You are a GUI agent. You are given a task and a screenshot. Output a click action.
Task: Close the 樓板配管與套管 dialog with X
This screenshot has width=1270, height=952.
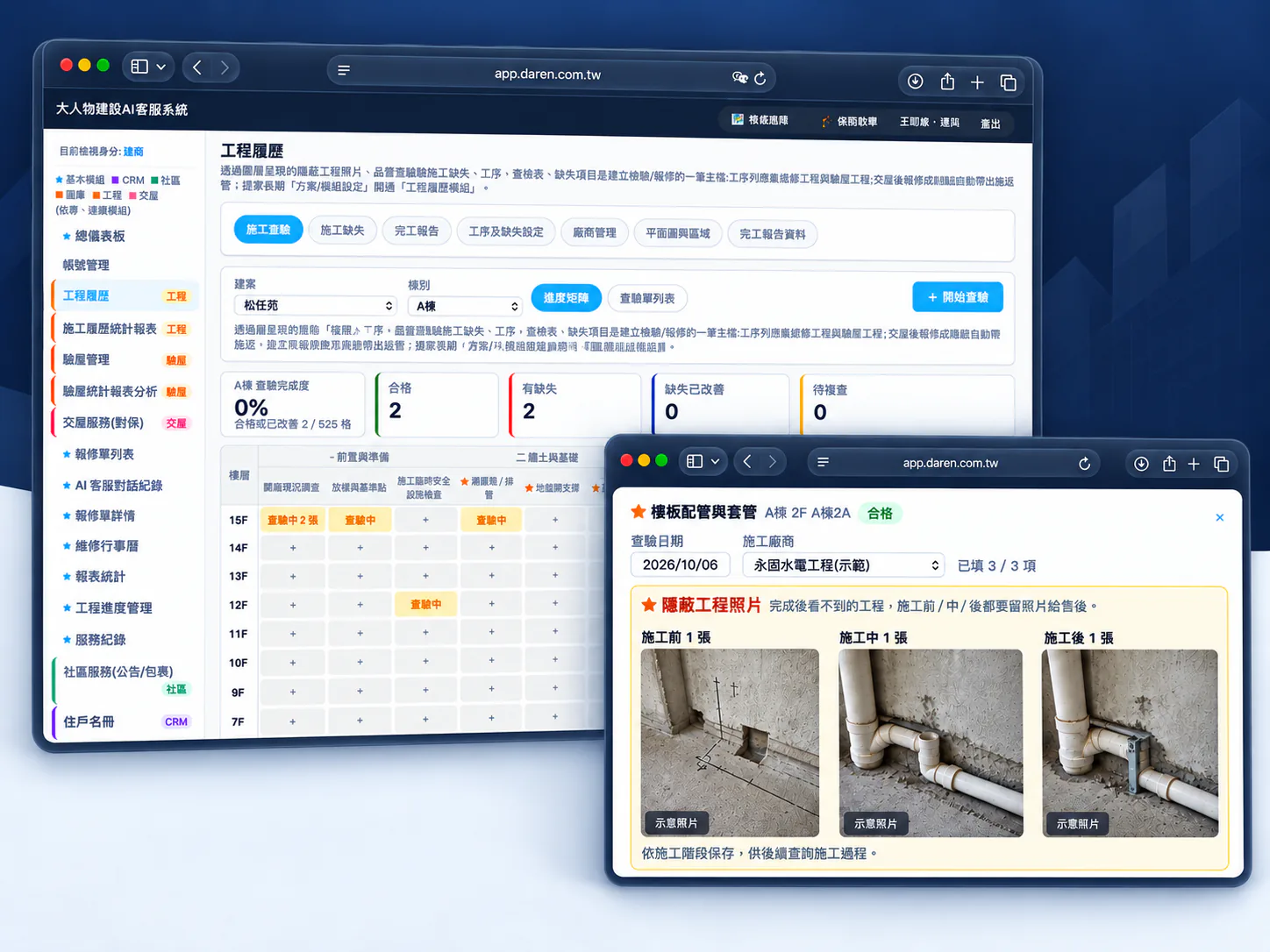[1220, 517]
